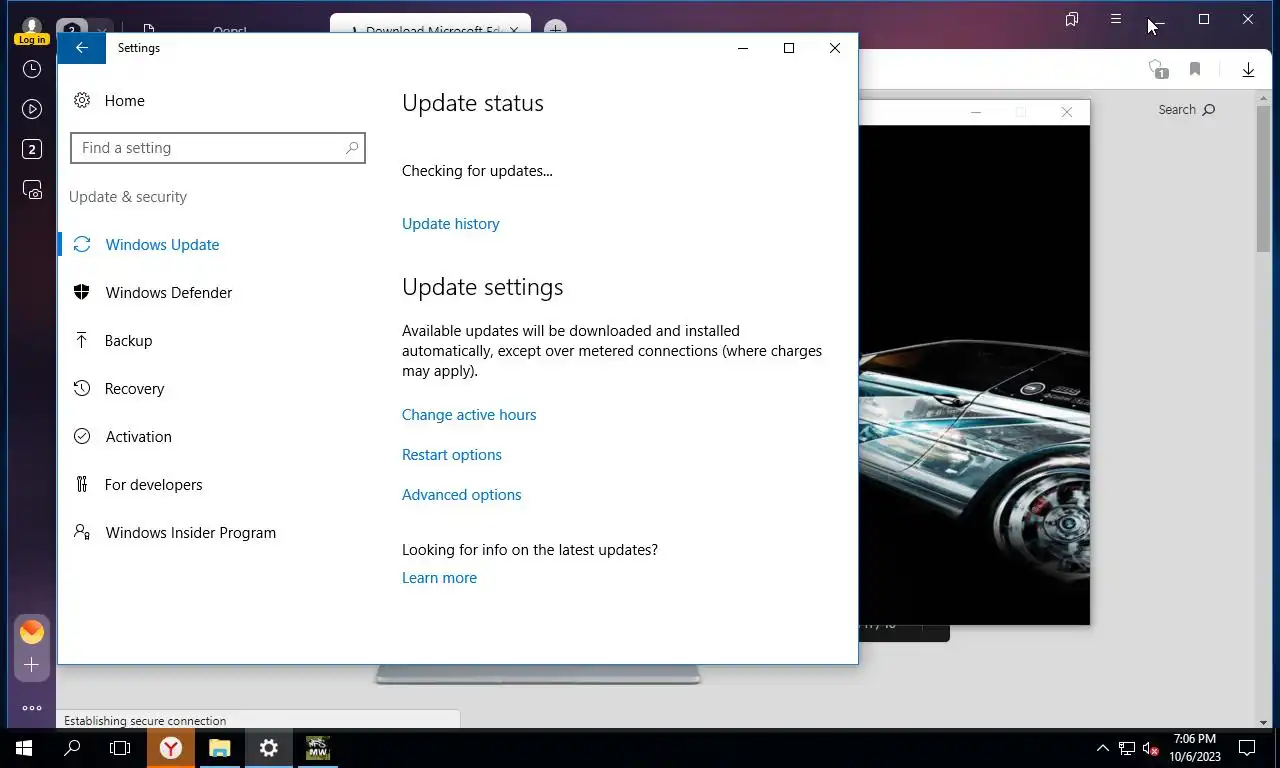1280x768 pixels.
Task: Click Search on the web page
Action: coord(1187,110)
